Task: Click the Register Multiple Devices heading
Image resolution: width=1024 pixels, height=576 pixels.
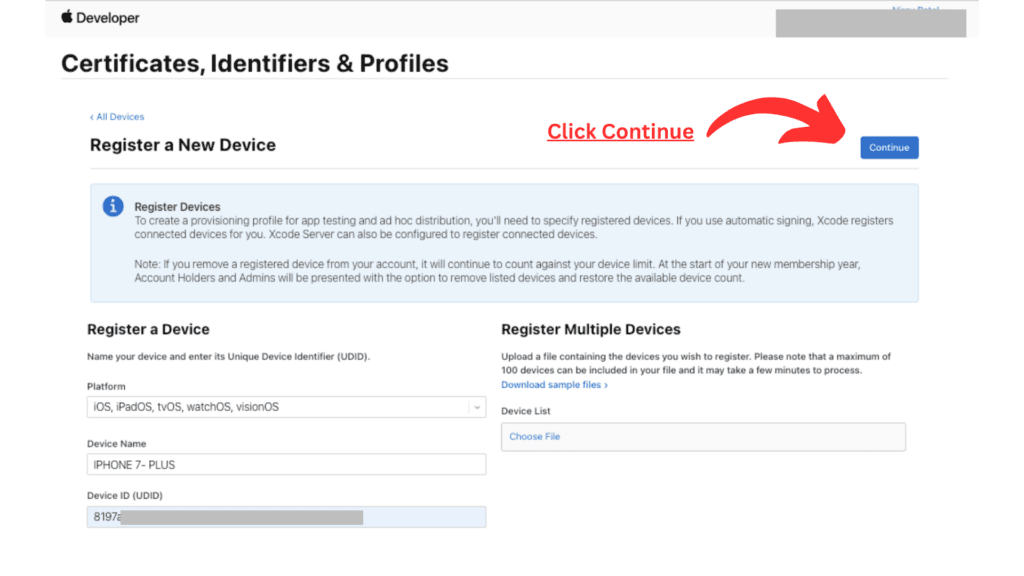Action: tap(590, 329)
